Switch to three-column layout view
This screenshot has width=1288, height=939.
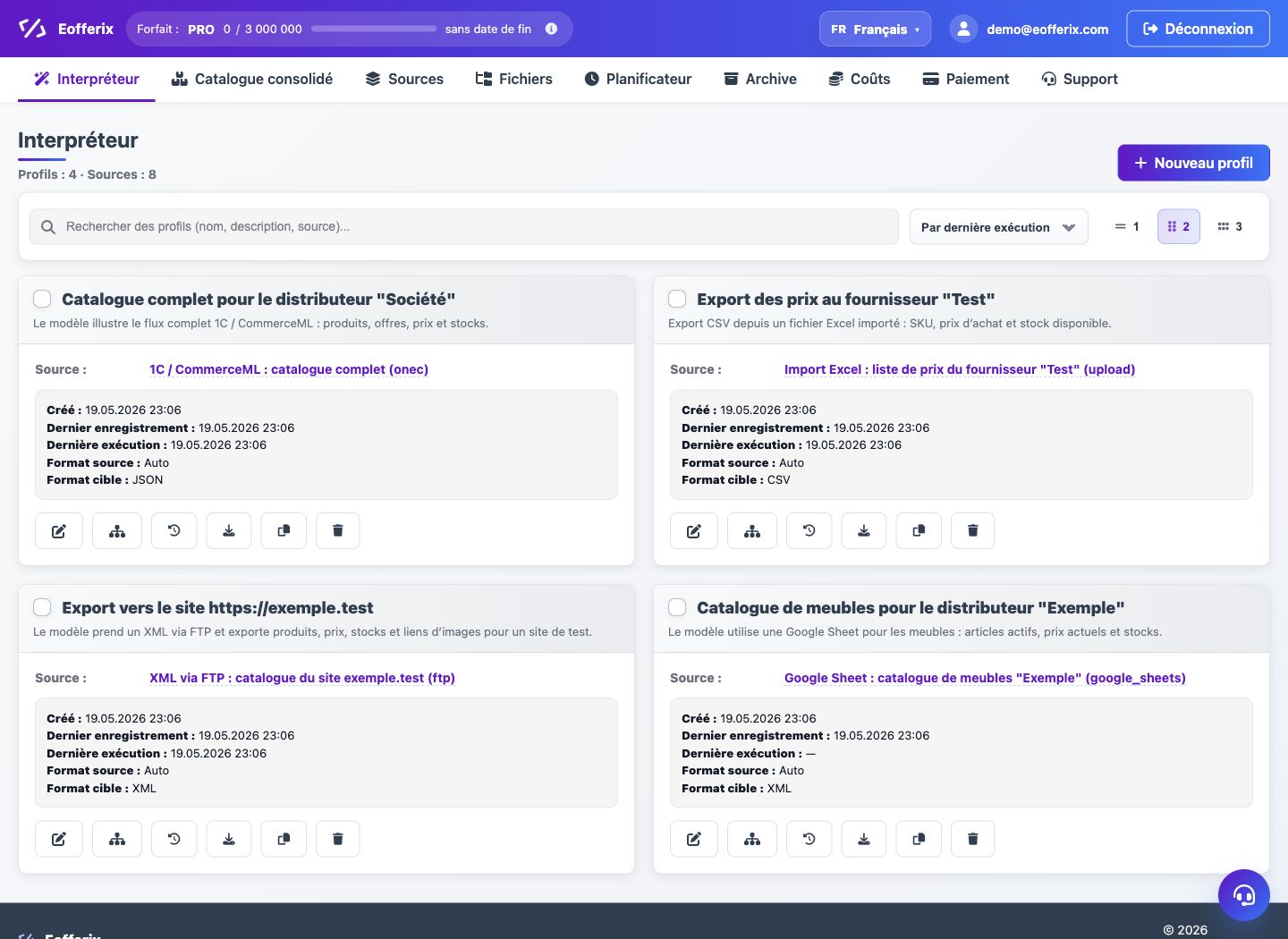[x=1231, y=226]
